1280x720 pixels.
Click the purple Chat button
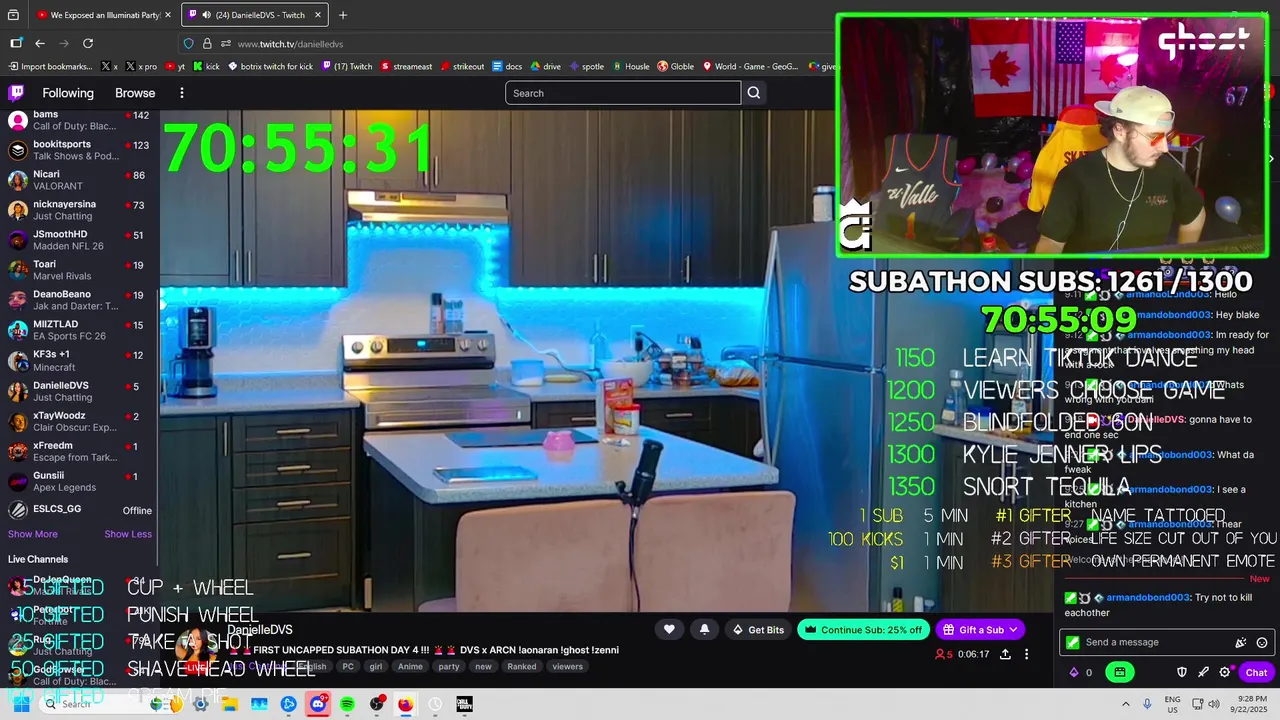pyautogui.click(x=1256, y=672)
